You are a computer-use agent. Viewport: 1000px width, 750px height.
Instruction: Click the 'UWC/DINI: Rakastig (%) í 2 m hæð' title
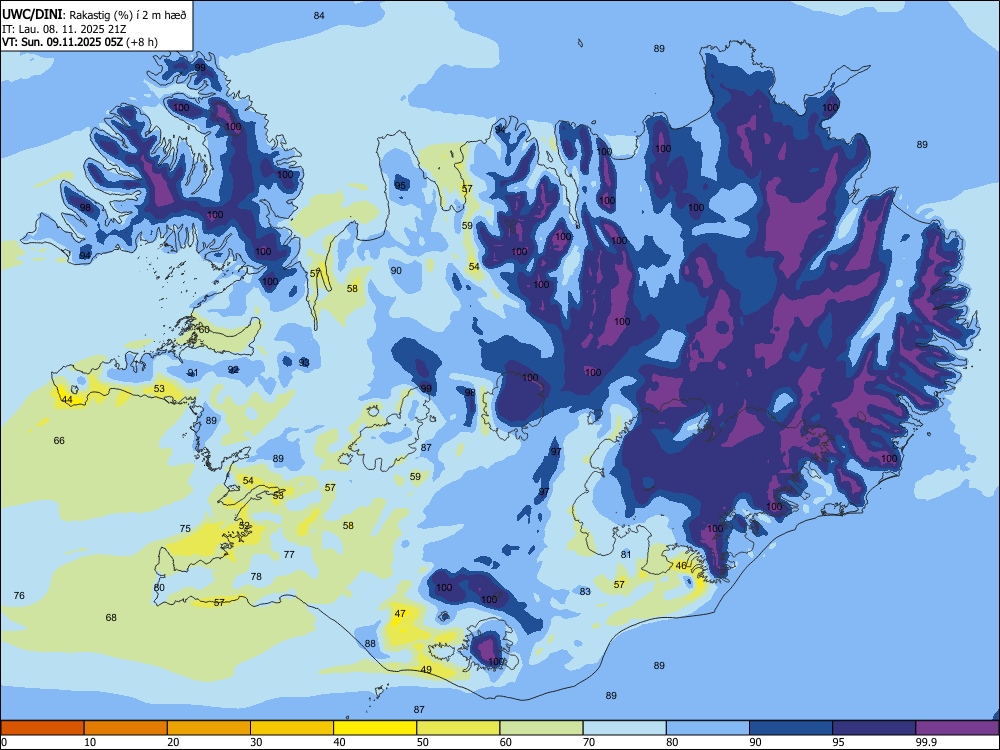(94, 15)
